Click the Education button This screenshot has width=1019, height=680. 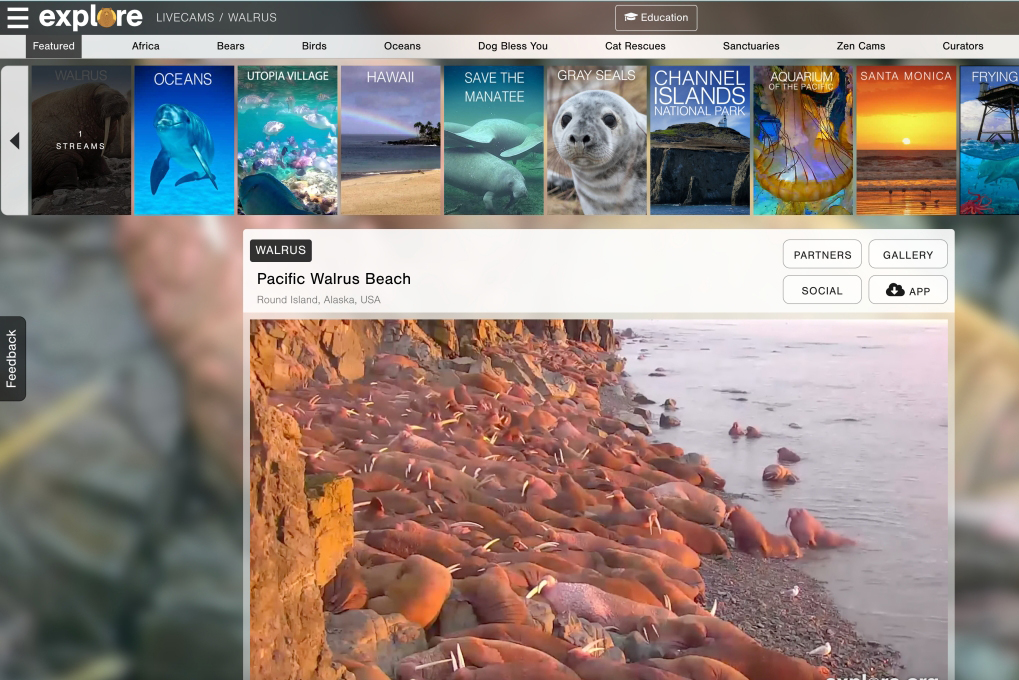656,18
